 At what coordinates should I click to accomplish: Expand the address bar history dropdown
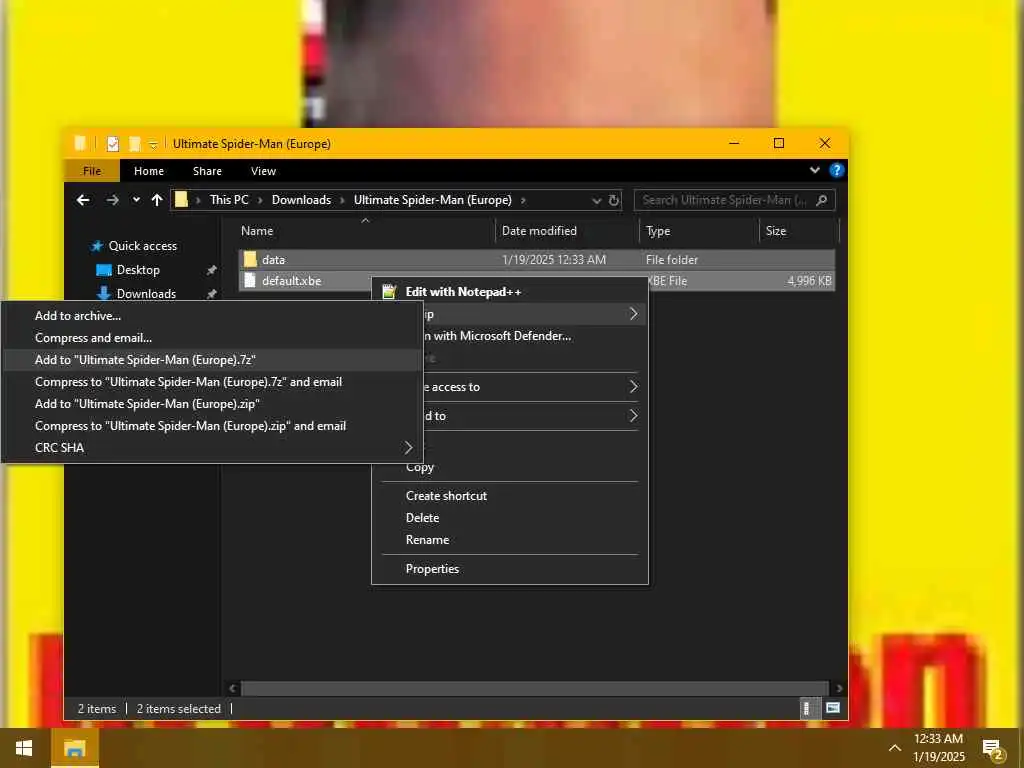pyautogui.click(x=596, y=200)
